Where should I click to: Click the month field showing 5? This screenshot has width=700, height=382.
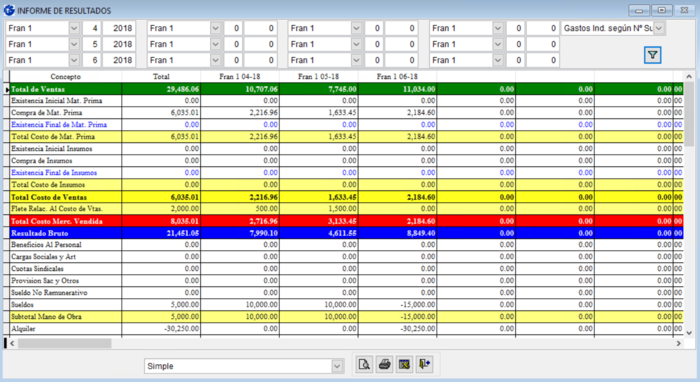(92, 44)
